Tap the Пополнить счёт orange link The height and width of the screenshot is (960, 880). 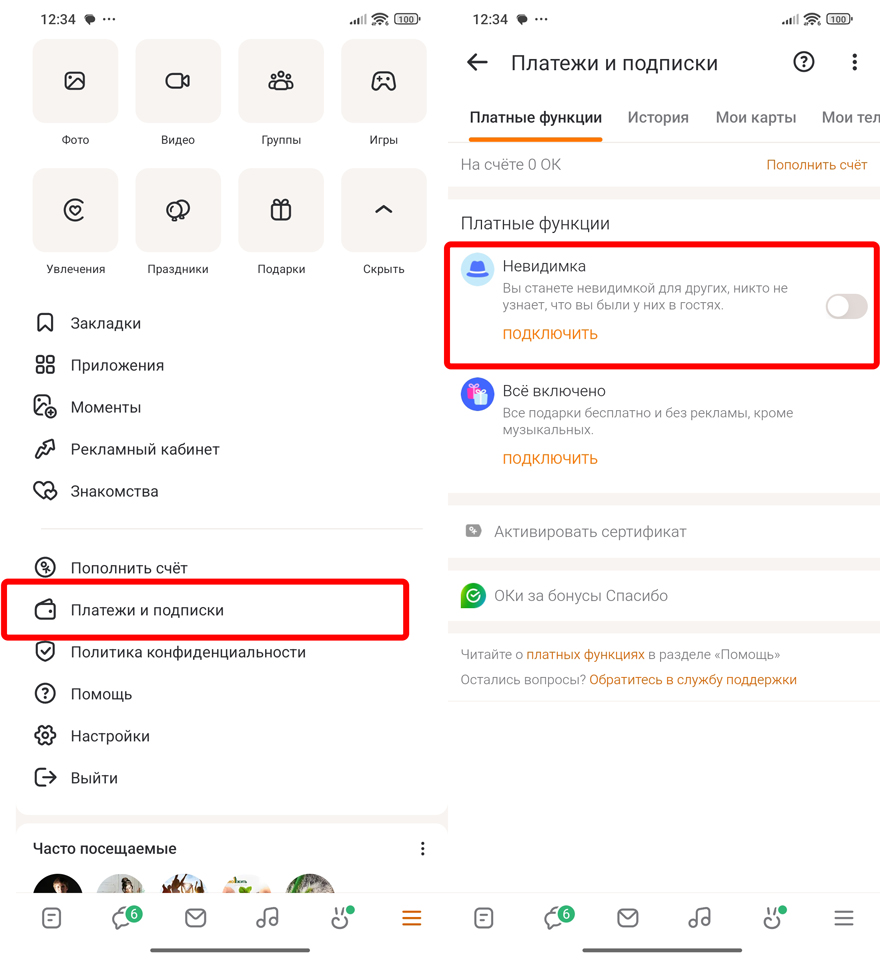coord(816,165)
